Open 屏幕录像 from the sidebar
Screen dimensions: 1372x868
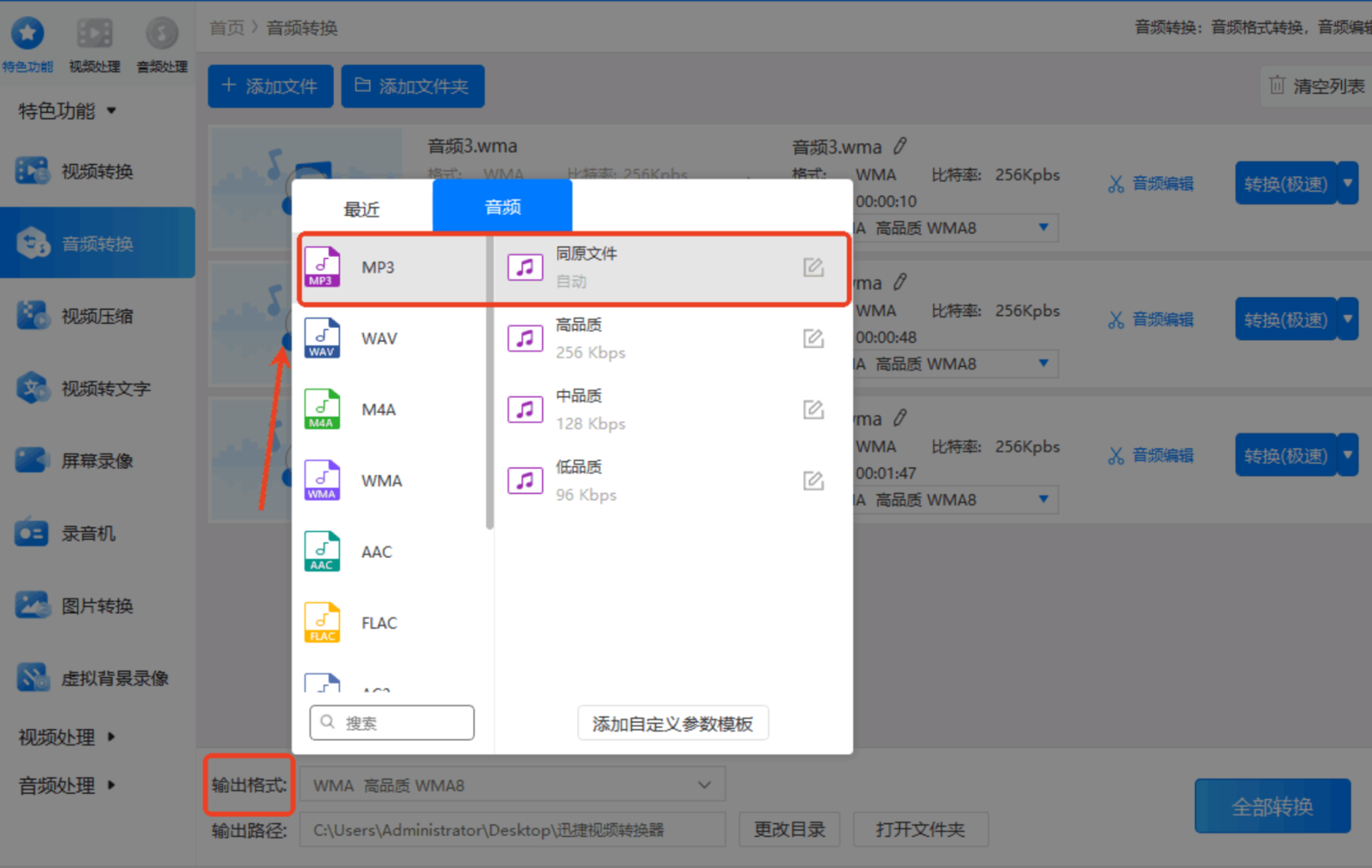97,461
